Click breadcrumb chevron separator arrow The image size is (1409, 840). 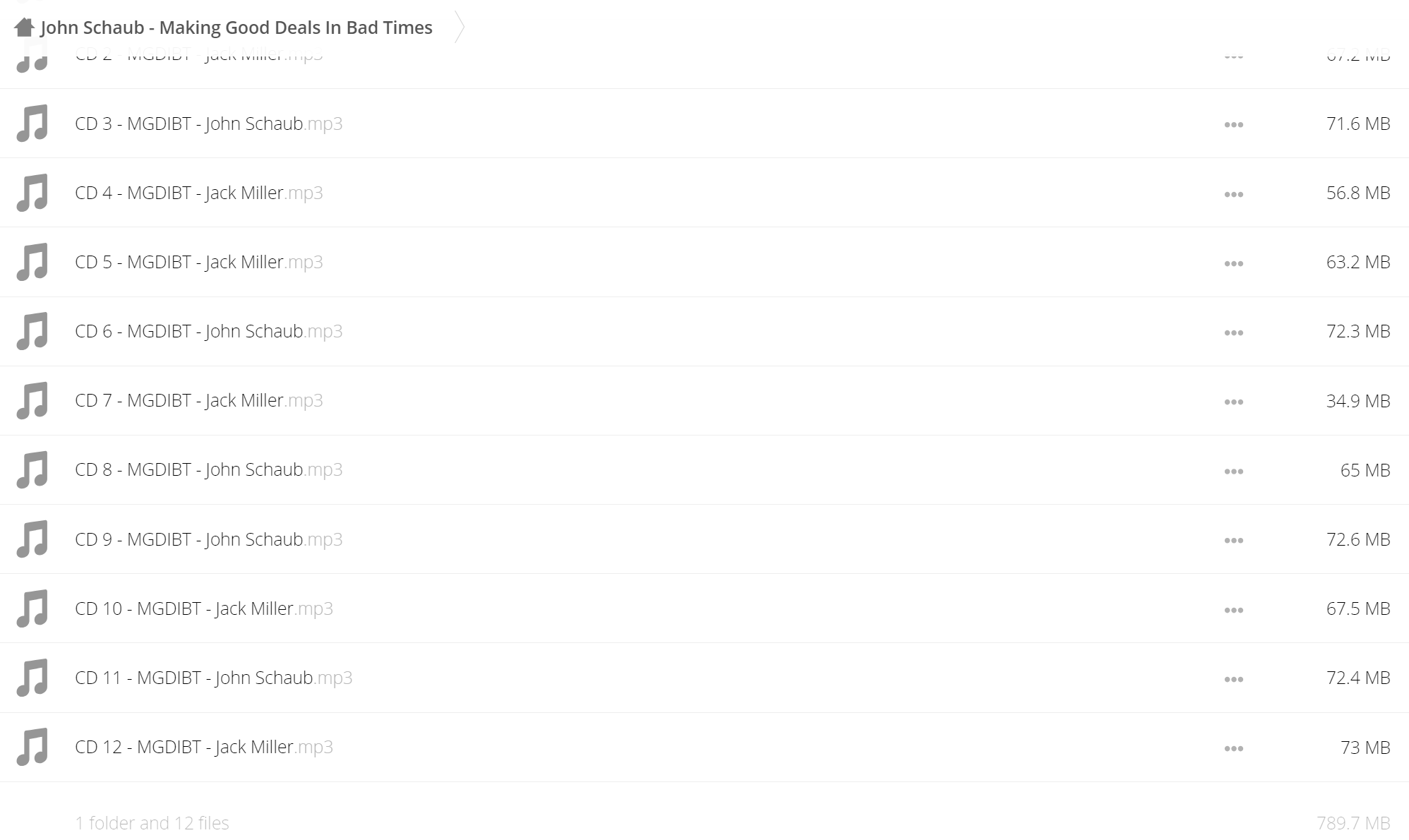click(459, 28)
